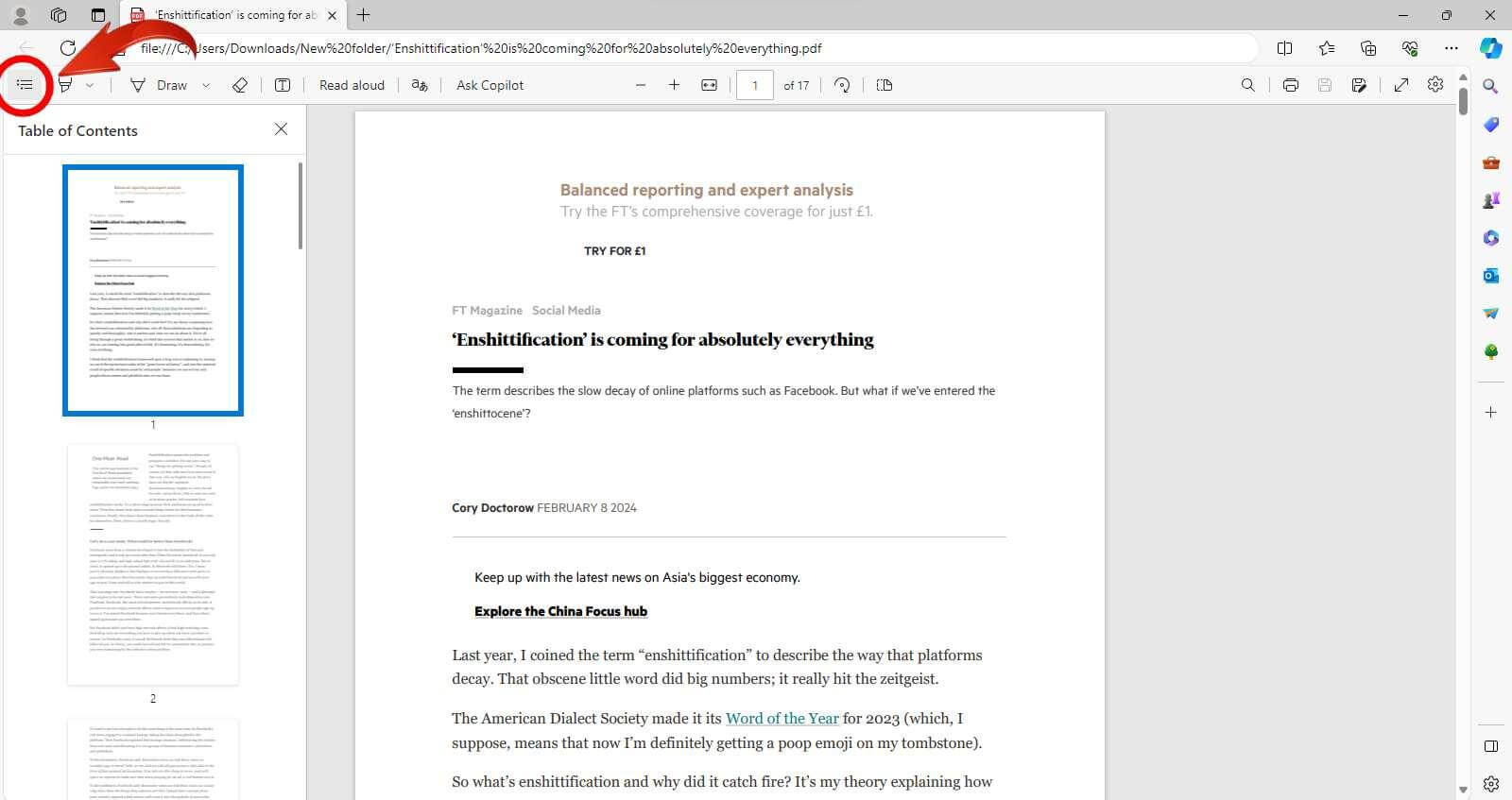Choose the Add text tool
This screenshot has width=1512, height=800.
[x=283, y=85]
